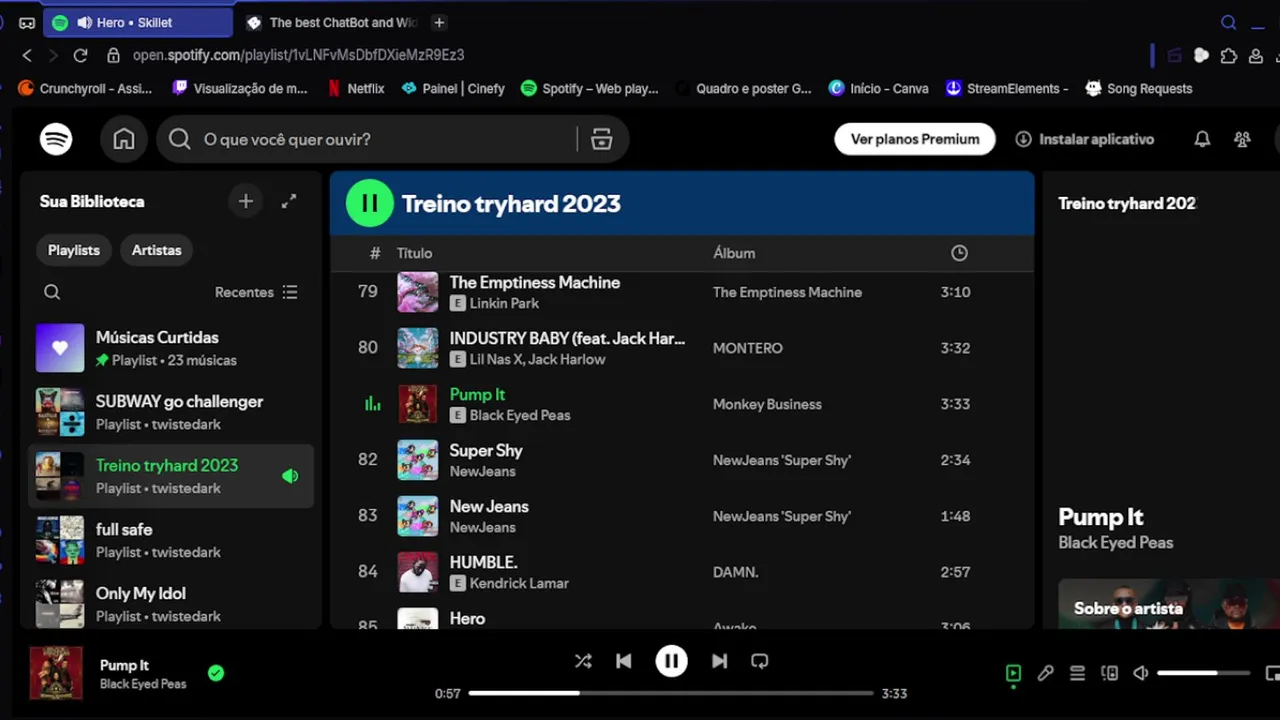Adjust the volume slider
This screenshot has width=1280, height=720.
[x=1204, y=673]
